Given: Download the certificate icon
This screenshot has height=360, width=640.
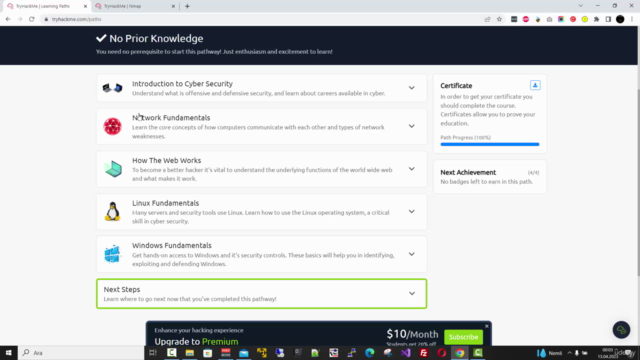Looking at the screenshot, I should click(535, 85).
